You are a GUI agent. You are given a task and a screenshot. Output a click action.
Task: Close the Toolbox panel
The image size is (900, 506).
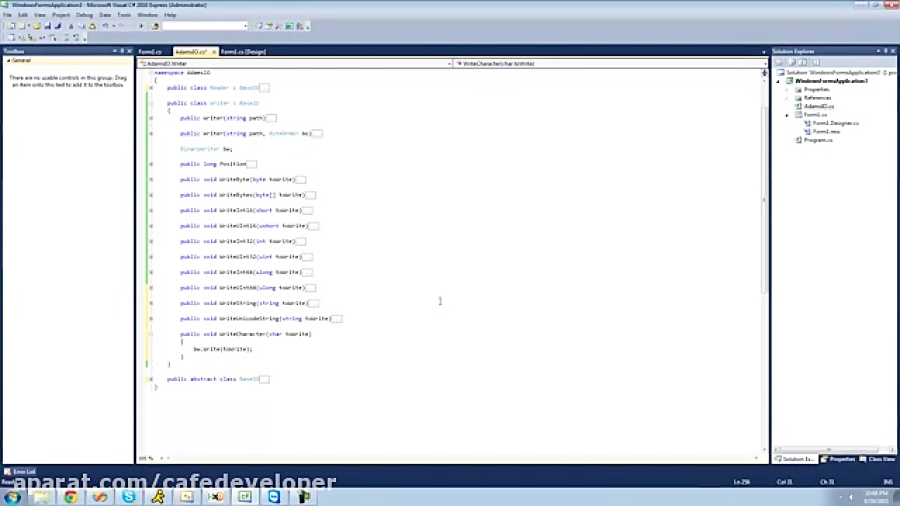[x=129, y=51]
